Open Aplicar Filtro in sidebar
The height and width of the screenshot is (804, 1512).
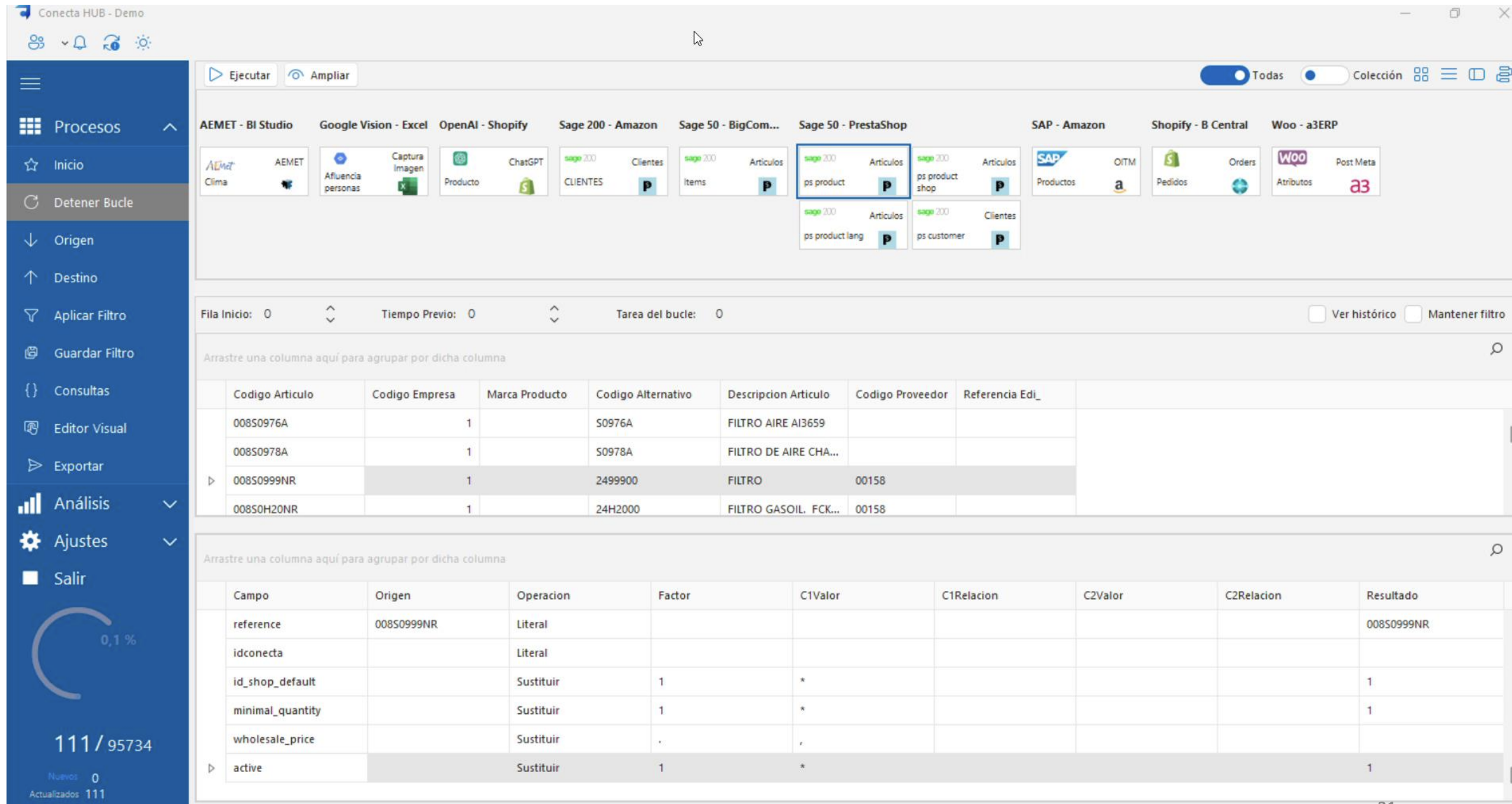[90, 315]
